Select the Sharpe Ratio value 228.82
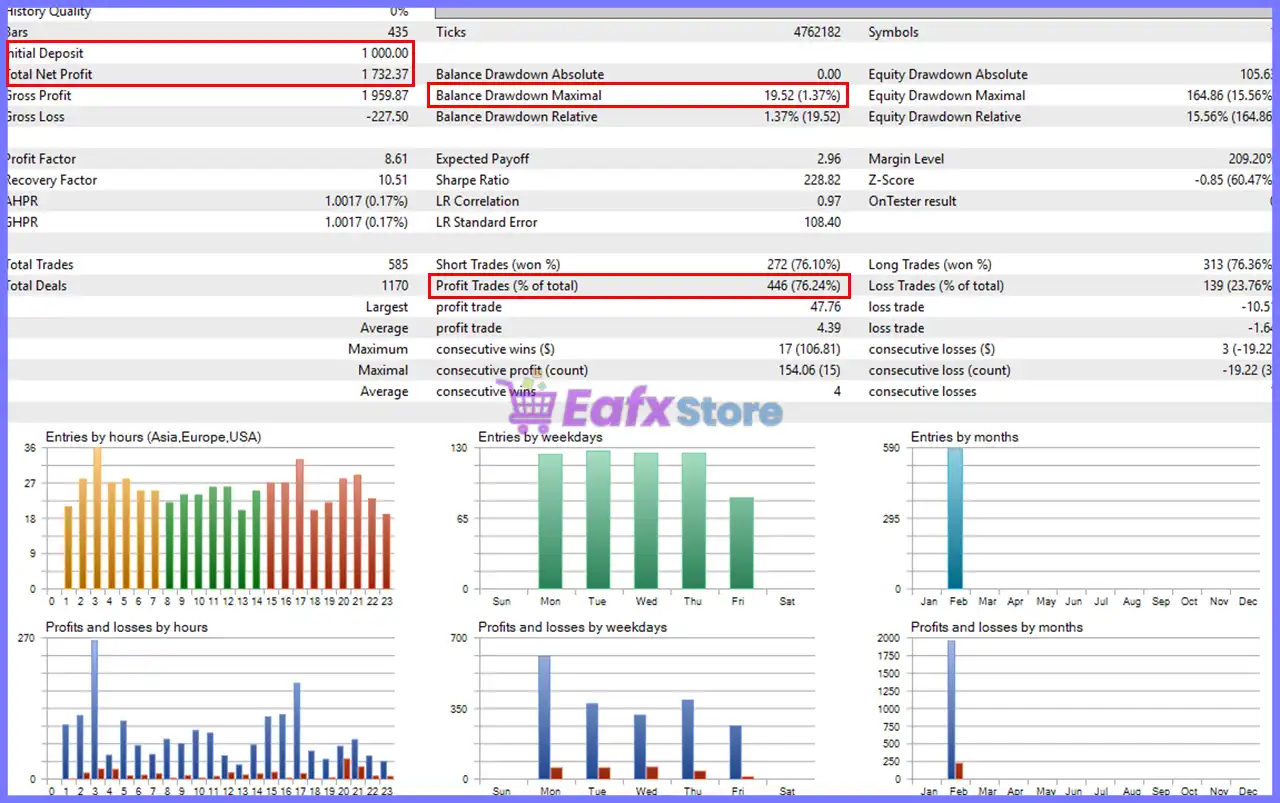Image resolution: width=1280 pixels, height=803 pixels. 822,180
